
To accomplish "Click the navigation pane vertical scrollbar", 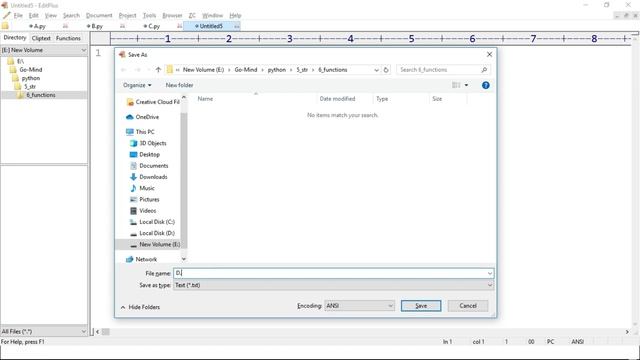I will click(x=184, y=180).
